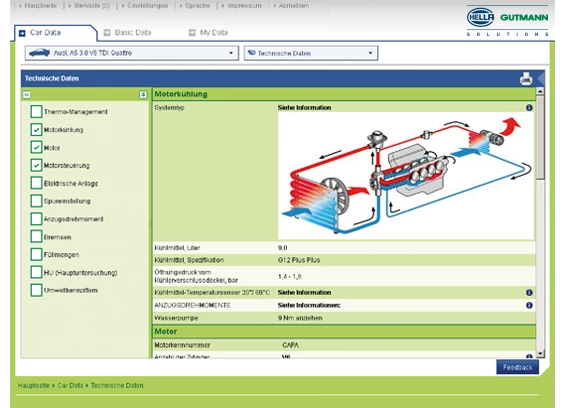Screen dimensions: 562x408
Task: Switch to the Basic Data tab
Action: pyautogui.click(x=128, y=33)
